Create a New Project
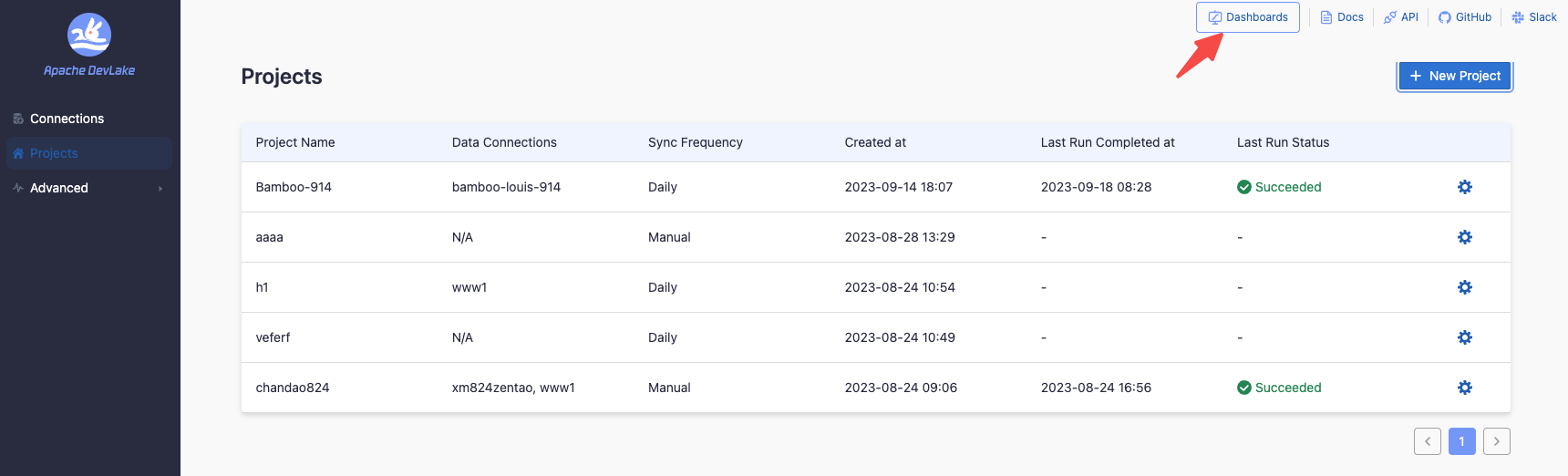Viewport: 1568px width, 476px height. click(1455, 76)
